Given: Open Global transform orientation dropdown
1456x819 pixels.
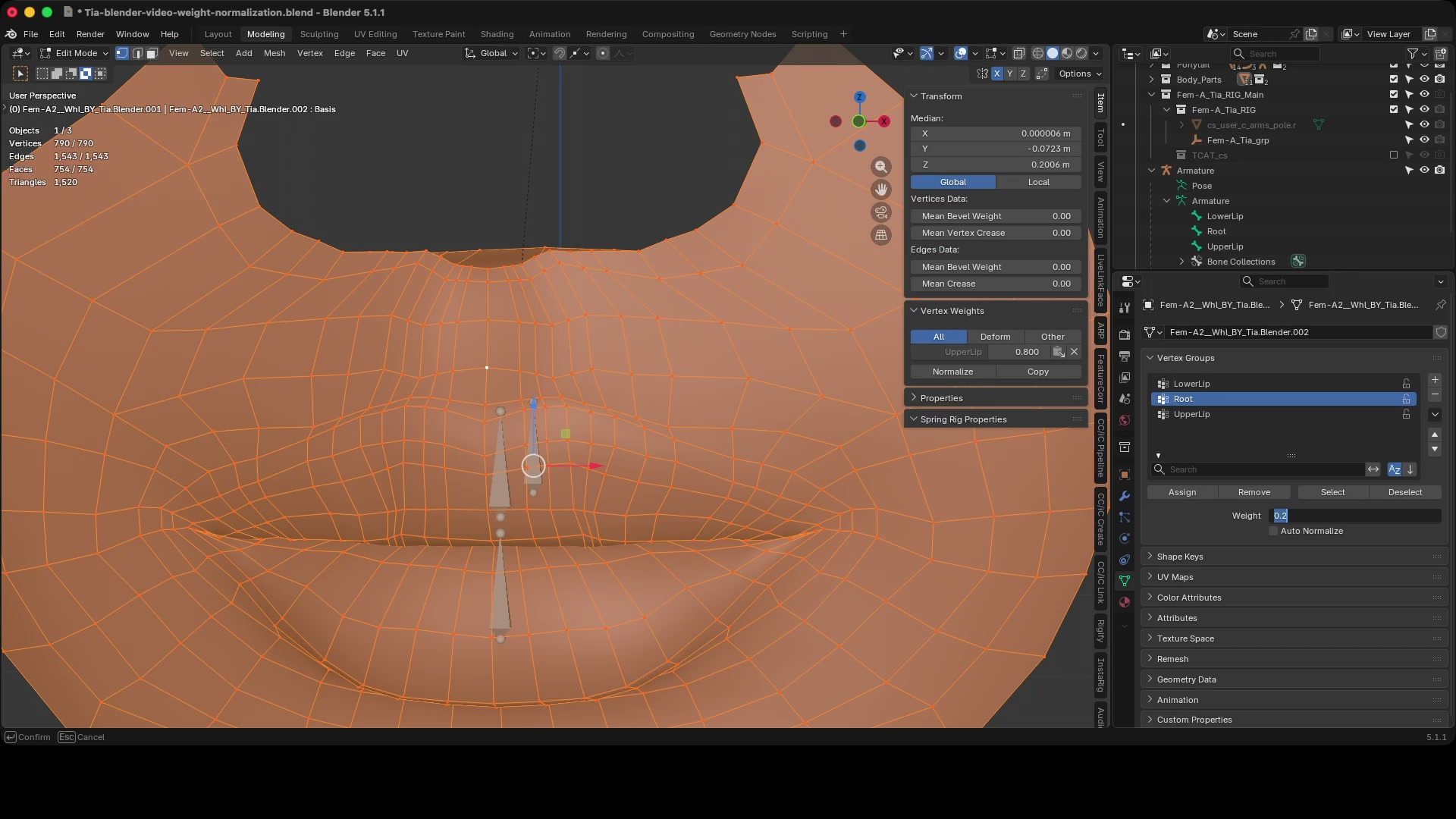Looking at the screenshot, I should coord(493,53).
